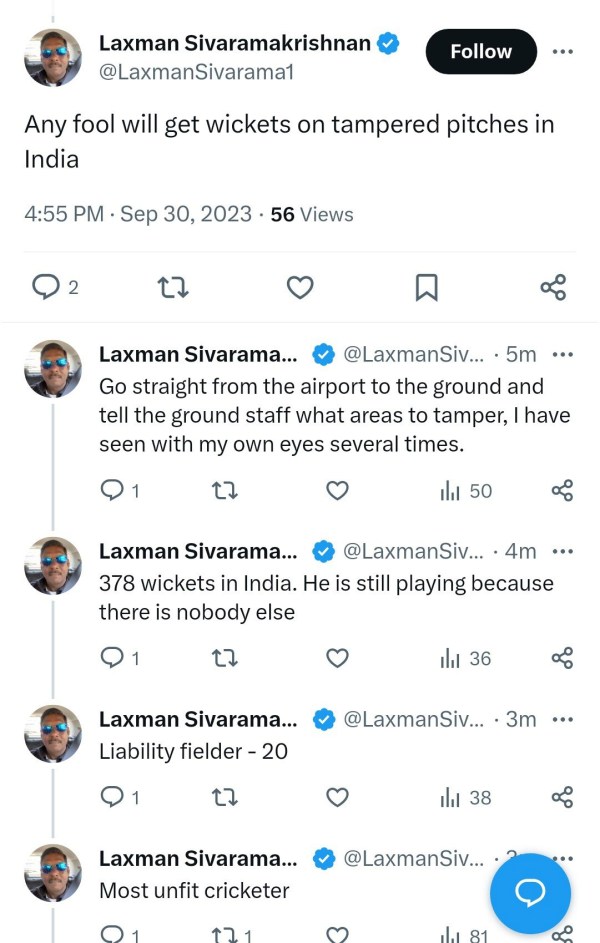Share the main tweet
Screen dimensions: 600x943
(x=553, y=287)
